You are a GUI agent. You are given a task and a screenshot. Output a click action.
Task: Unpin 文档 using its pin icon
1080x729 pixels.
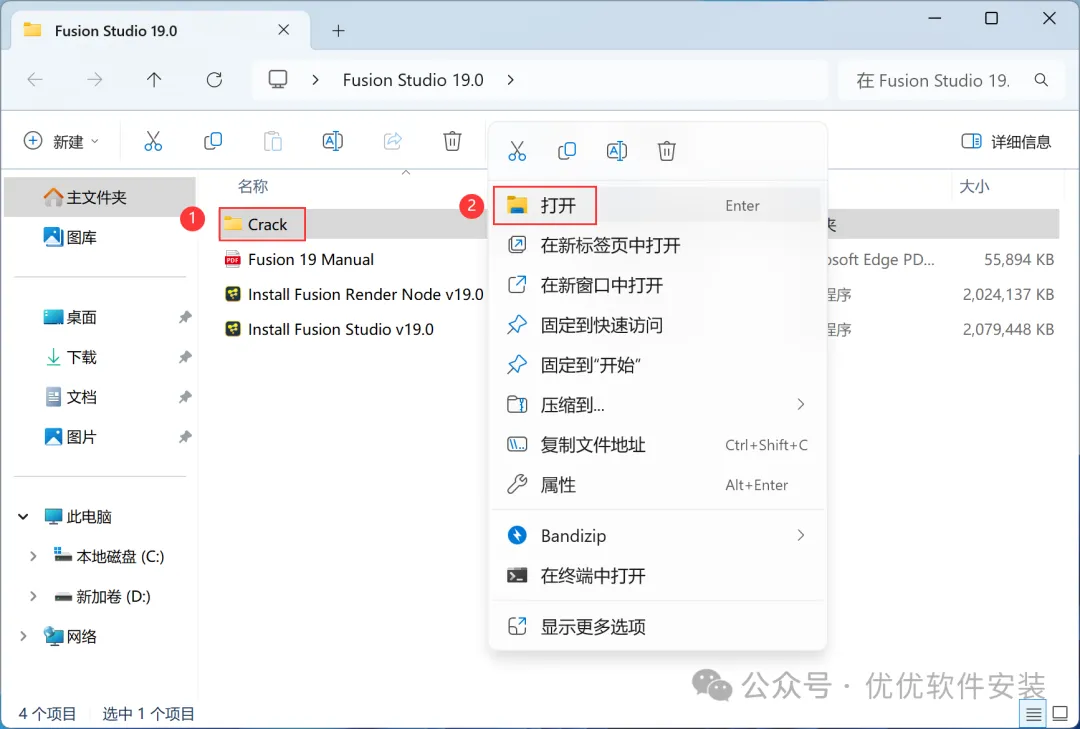click(x=185, y=397)
